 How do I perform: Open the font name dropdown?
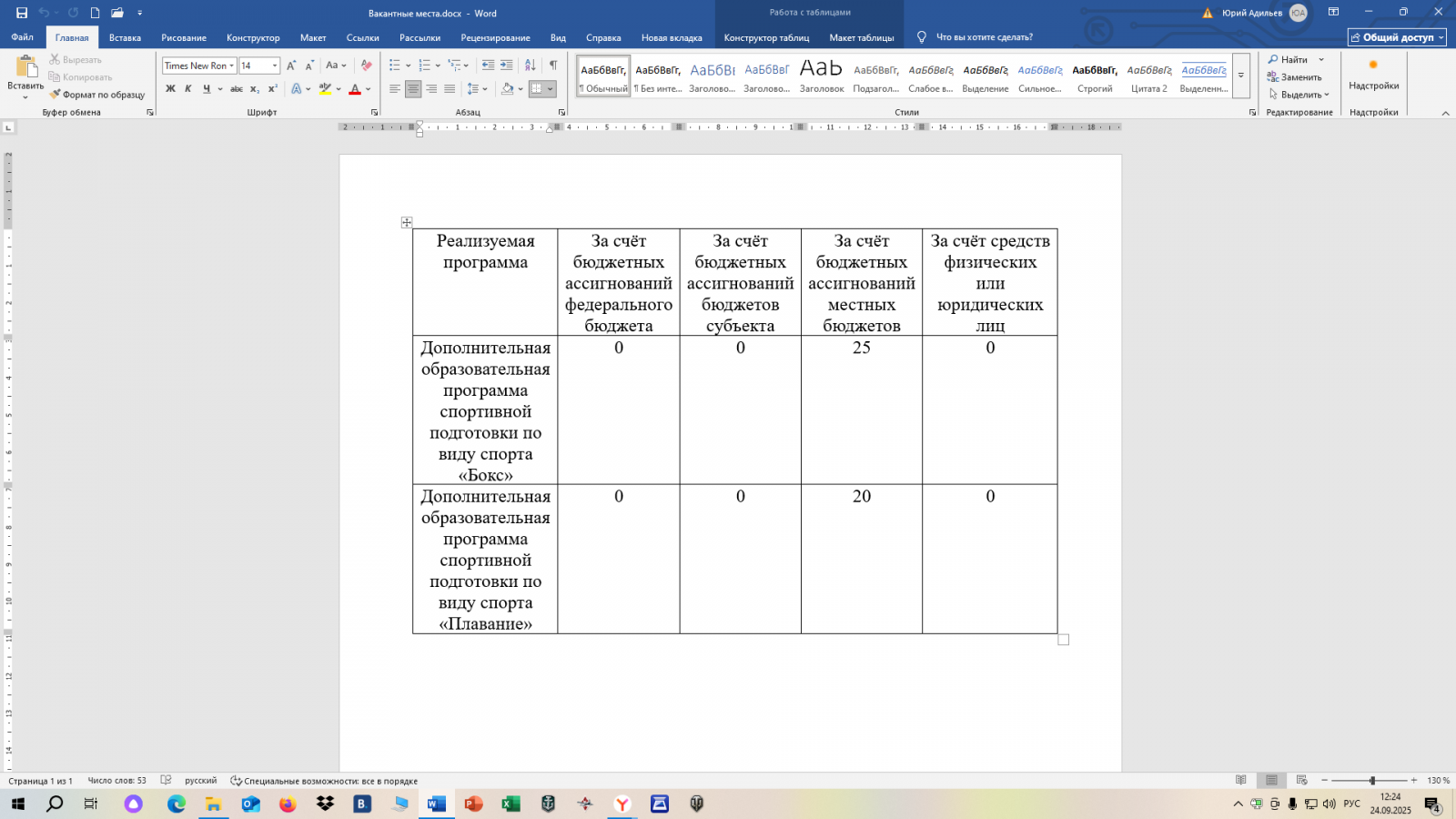click(x=232, y=66)
